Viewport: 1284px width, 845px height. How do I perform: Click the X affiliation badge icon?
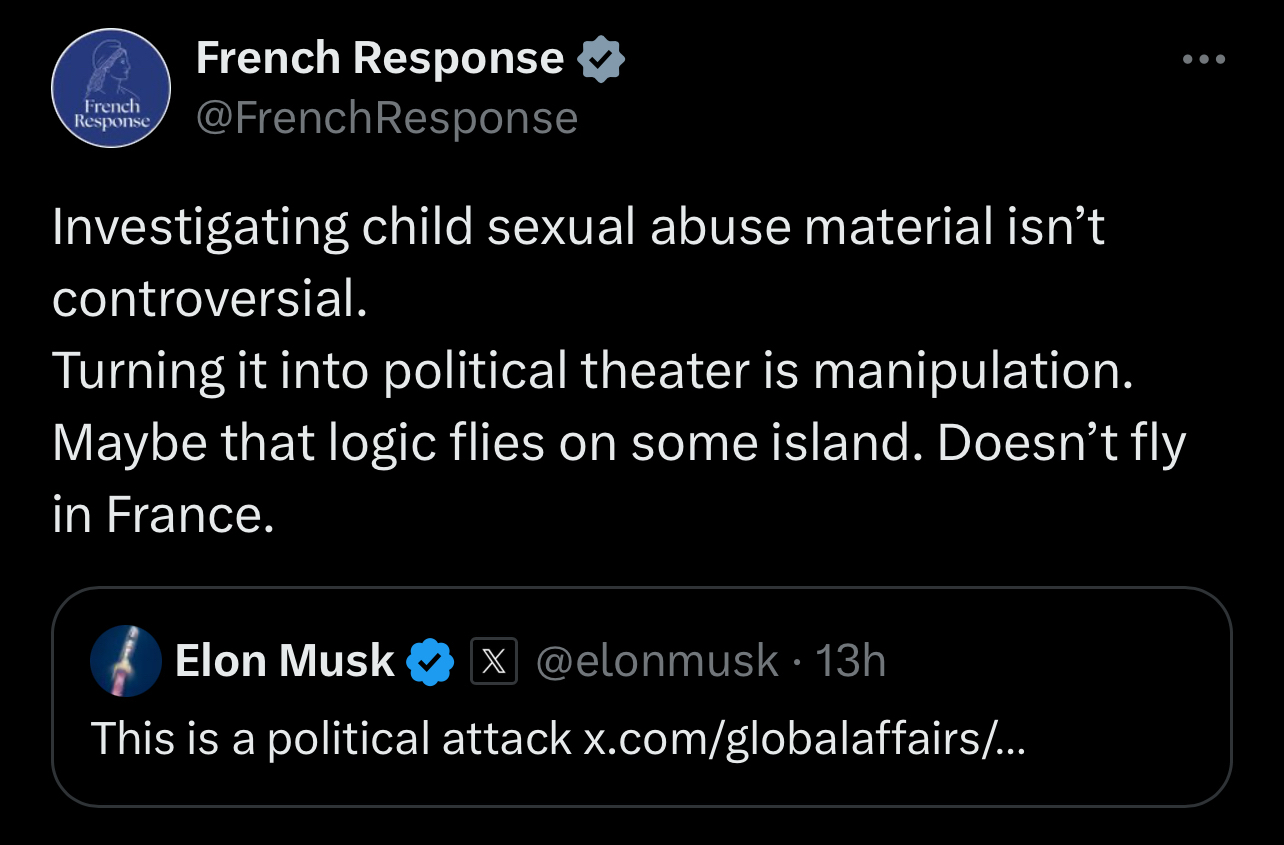tap(493, 661)
